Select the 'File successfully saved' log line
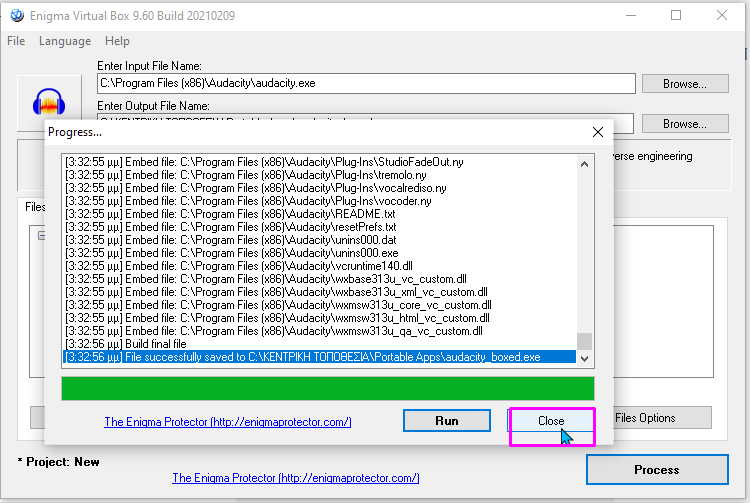The width and height of the screenshot is (750, 503). [320, 357]
